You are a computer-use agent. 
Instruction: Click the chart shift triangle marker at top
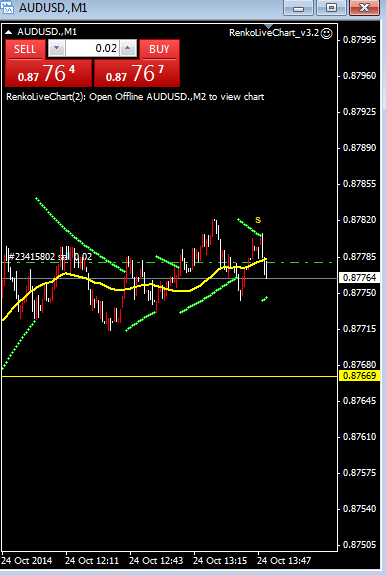(x=268, y=26)
